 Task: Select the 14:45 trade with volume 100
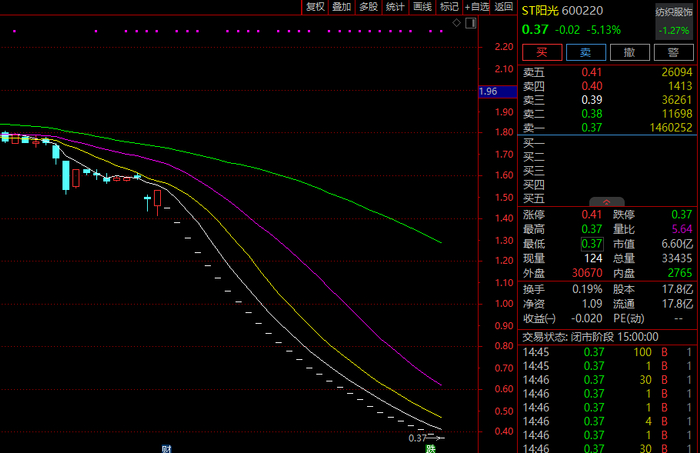(608, 352)
